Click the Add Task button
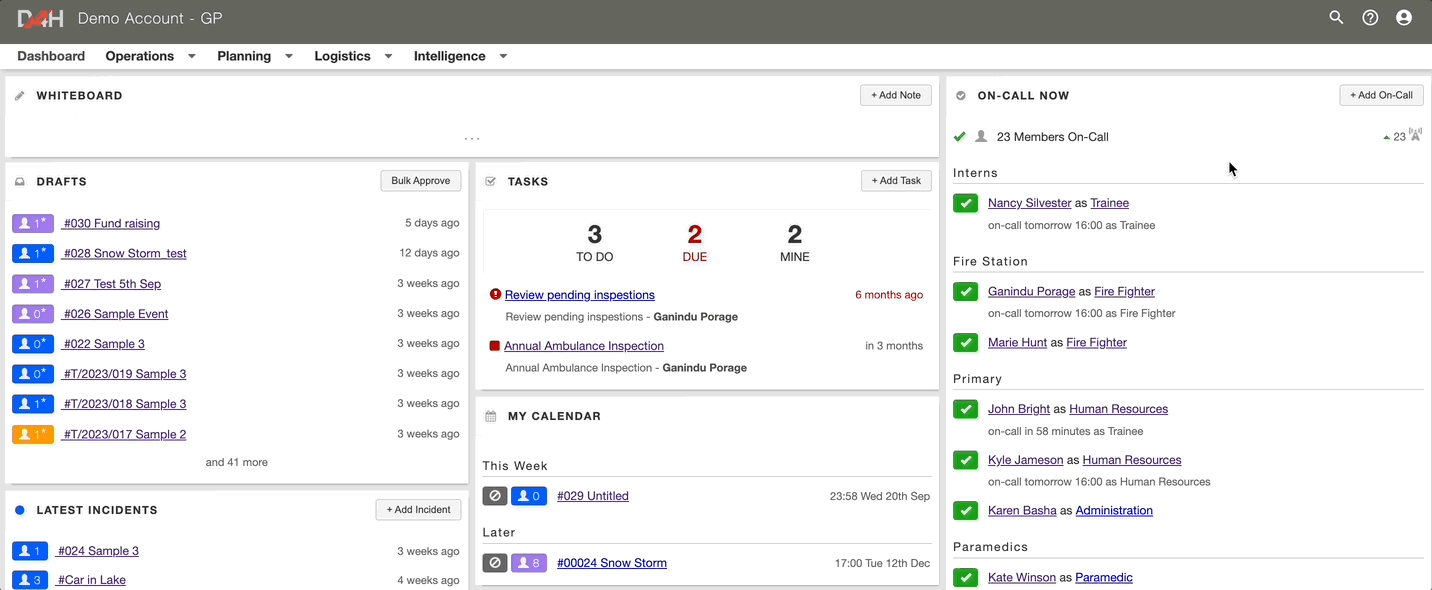Image resolution: width=1432 pixels, height=590 pixels. click(x=896, y=181)
